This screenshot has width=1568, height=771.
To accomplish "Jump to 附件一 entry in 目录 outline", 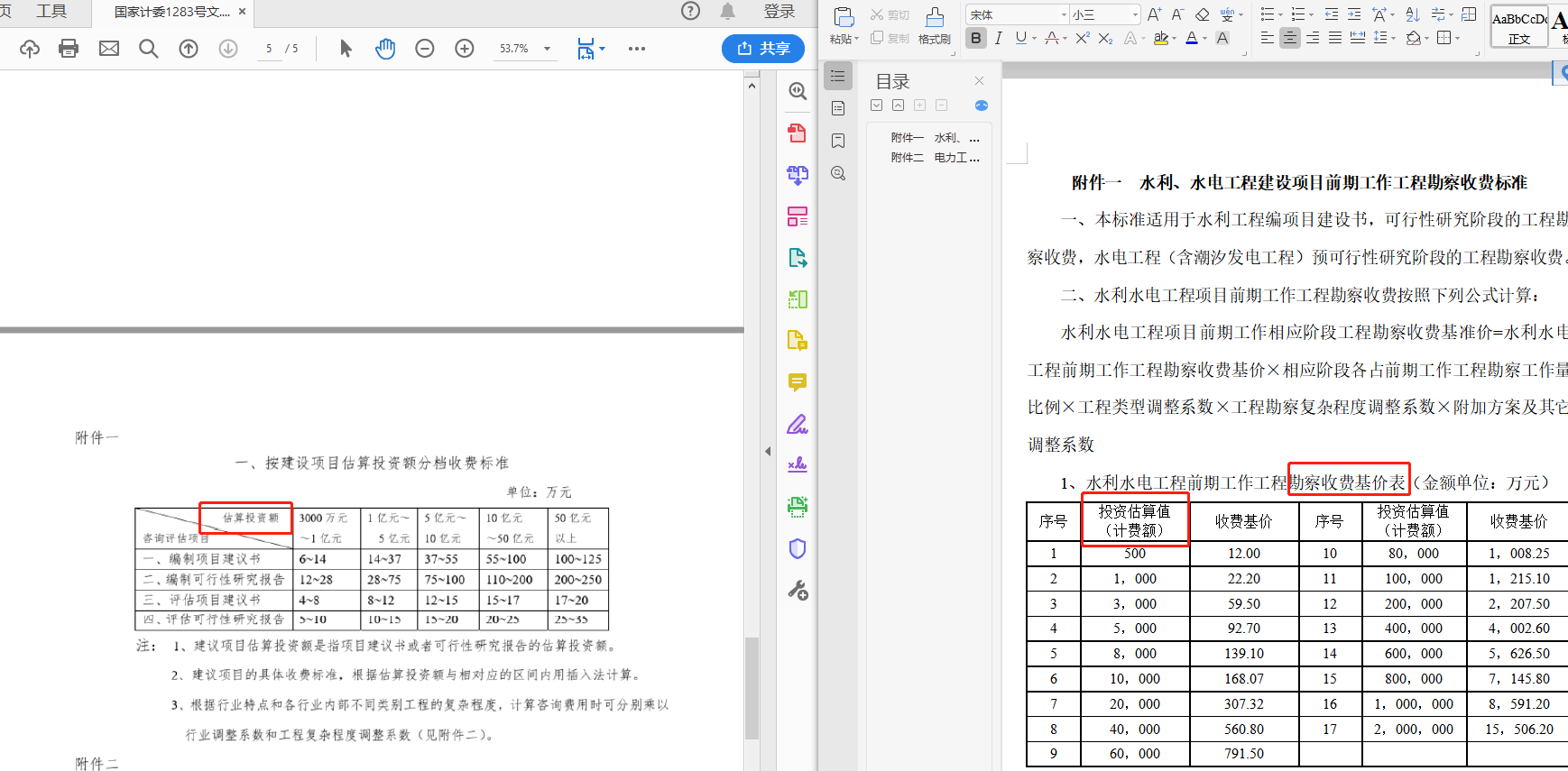I will [x=935, y=138].
